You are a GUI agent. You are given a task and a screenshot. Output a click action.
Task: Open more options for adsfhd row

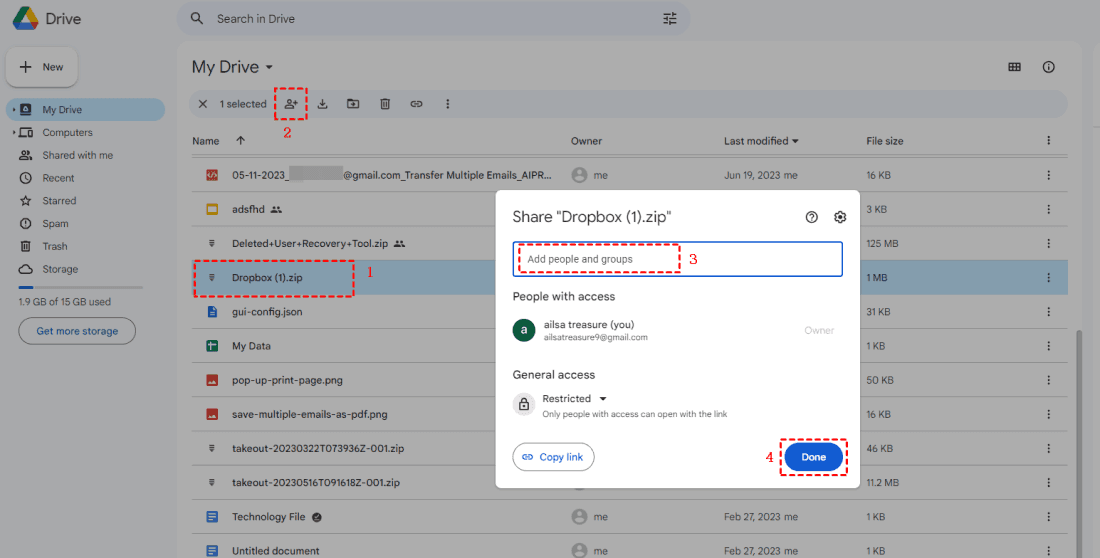click(x=1049, y=209)
